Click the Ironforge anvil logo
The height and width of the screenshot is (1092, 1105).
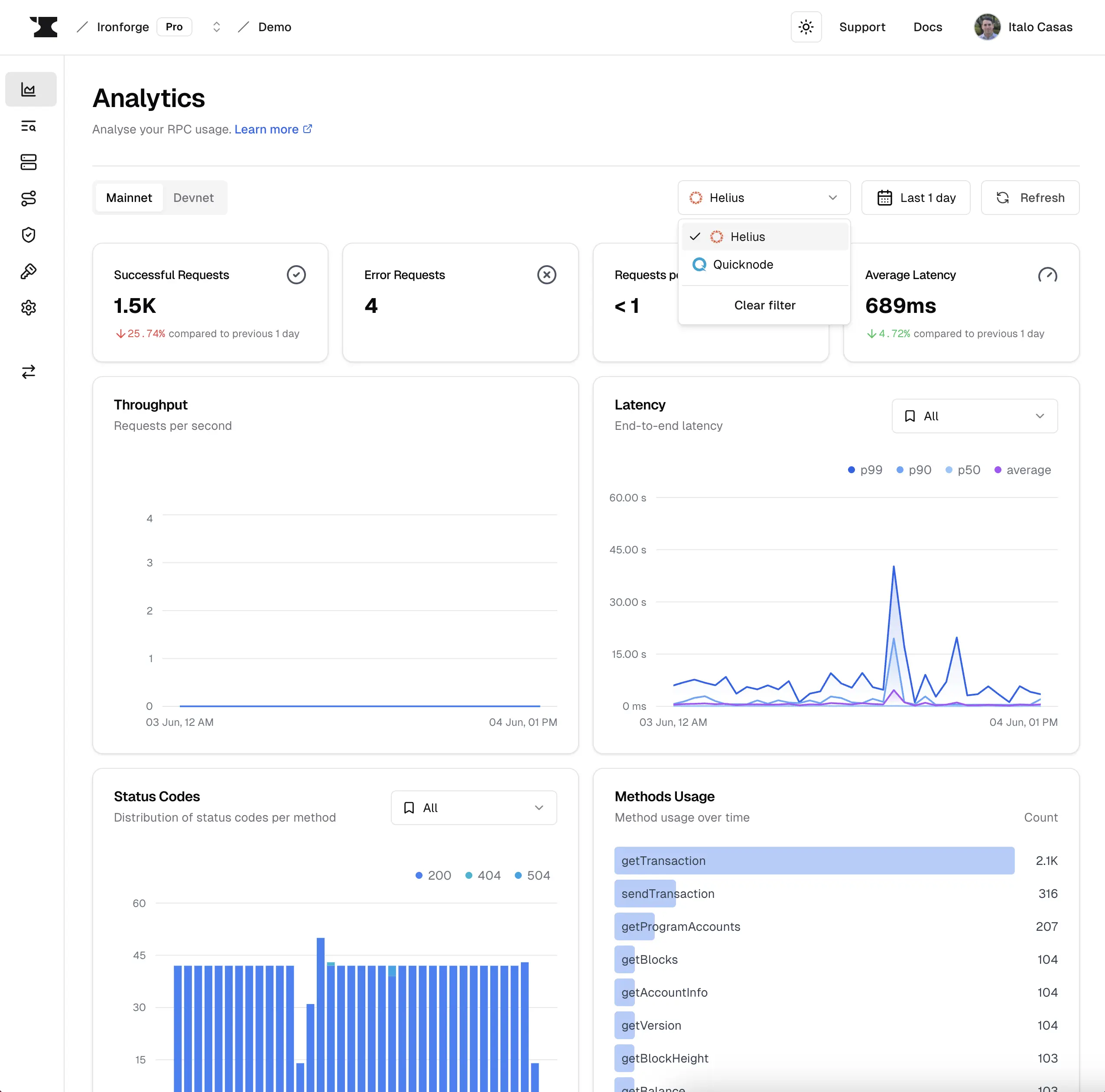[x=44, y=27]
